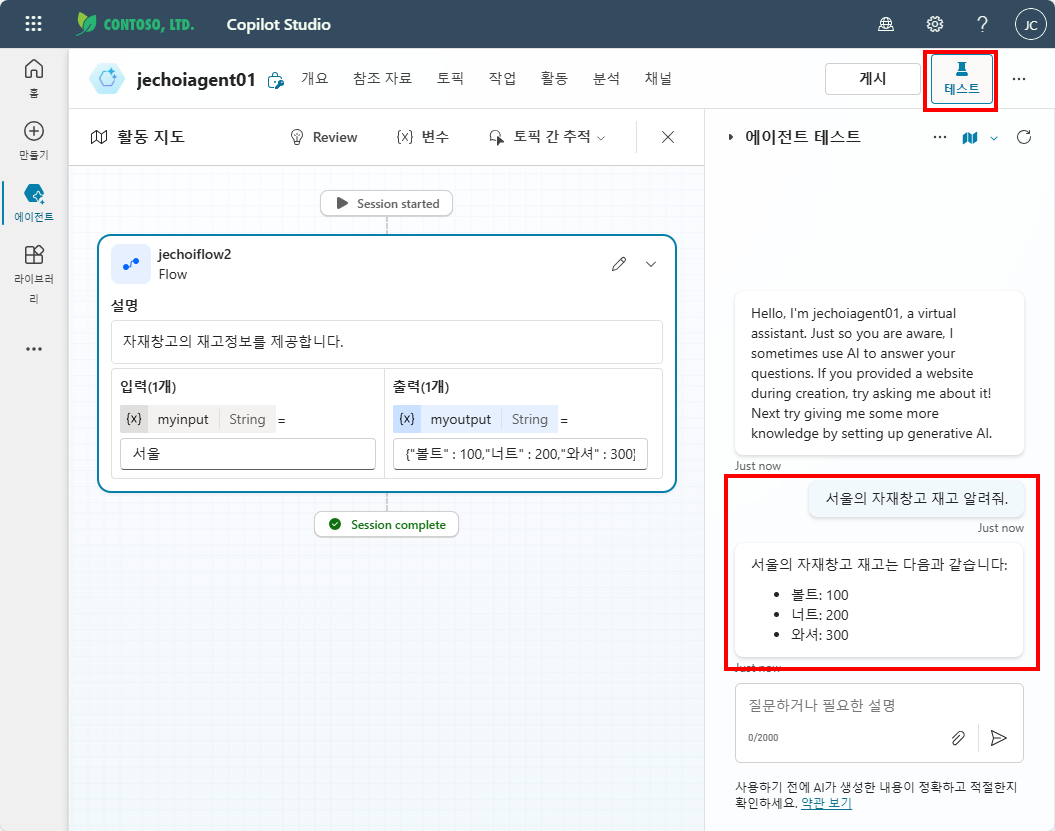Attach a file with the paperclip icon

pyautogui.click(x=958, y=738)
